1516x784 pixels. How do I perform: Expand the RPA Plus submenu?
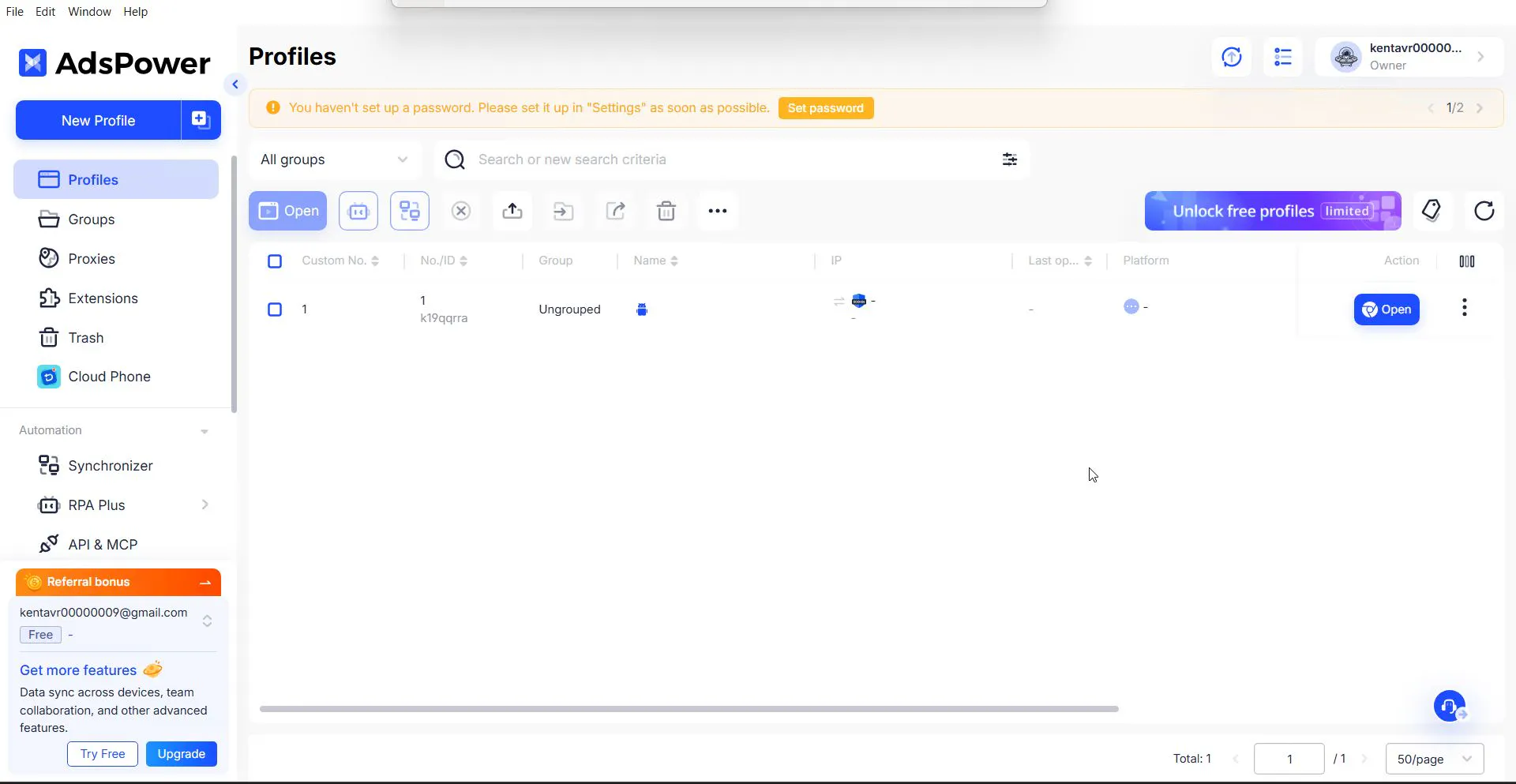(205, 505)
